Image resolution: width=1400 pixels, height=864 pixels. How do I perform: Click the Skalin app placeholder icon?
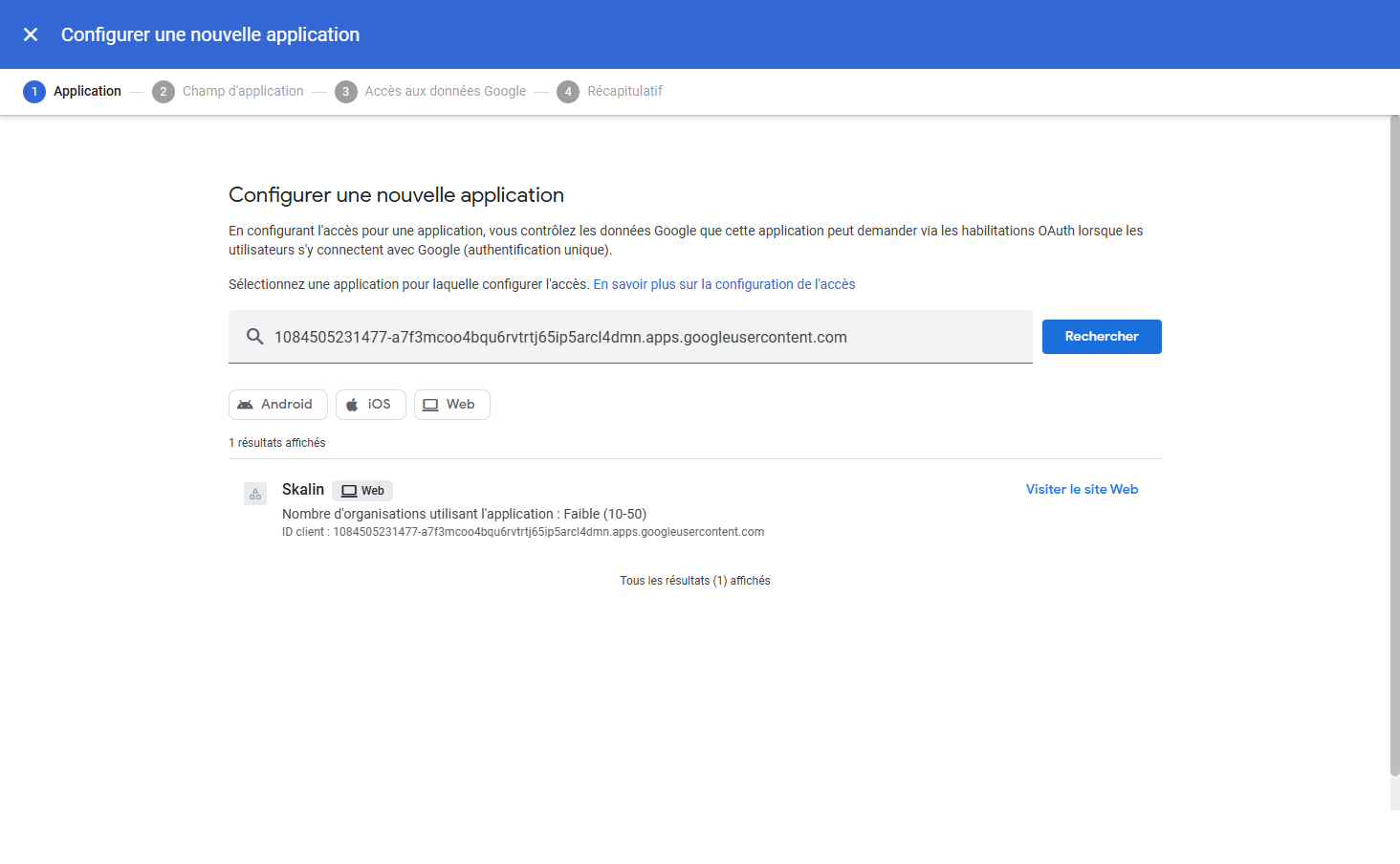pos(255,494)
